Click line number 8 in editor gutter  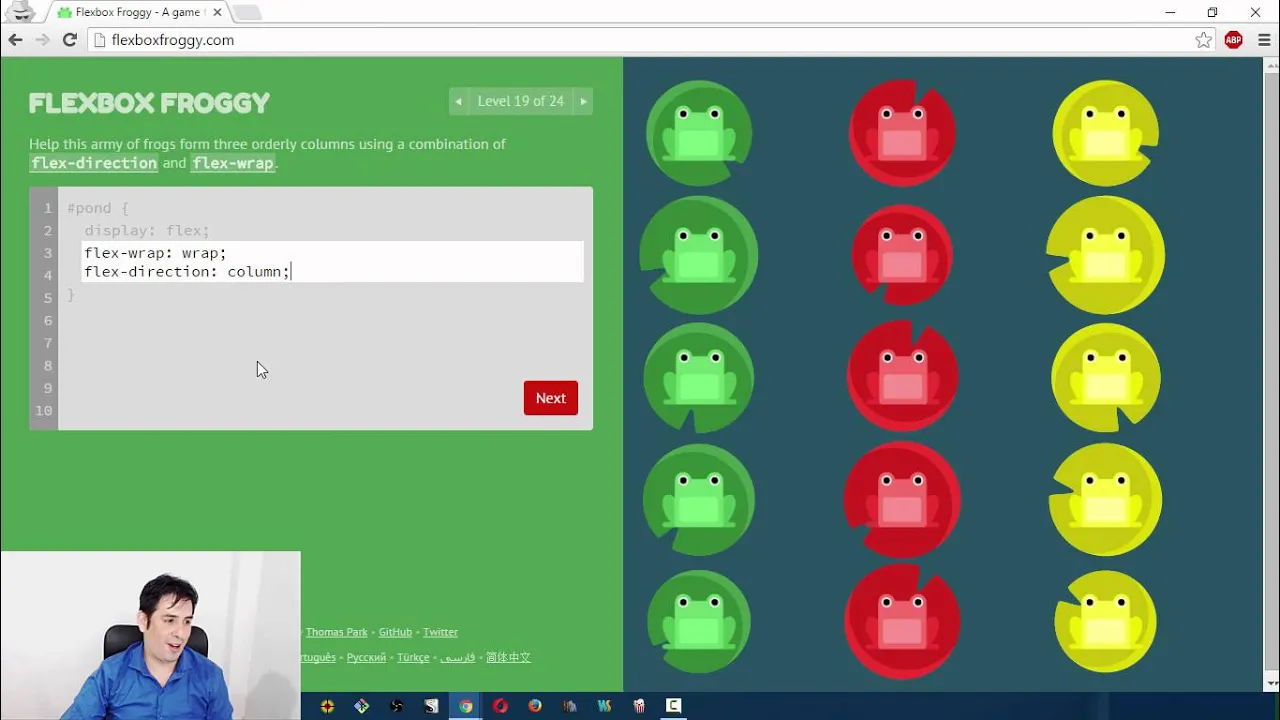click(46, 365)
